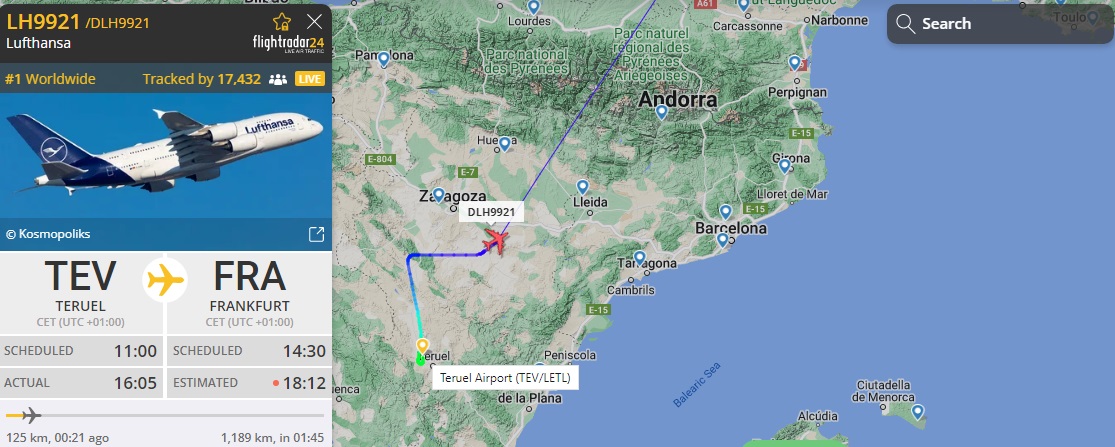Click the Menorca airport map pin
This screenshot has height=447, width=1115.
(918, 412)
